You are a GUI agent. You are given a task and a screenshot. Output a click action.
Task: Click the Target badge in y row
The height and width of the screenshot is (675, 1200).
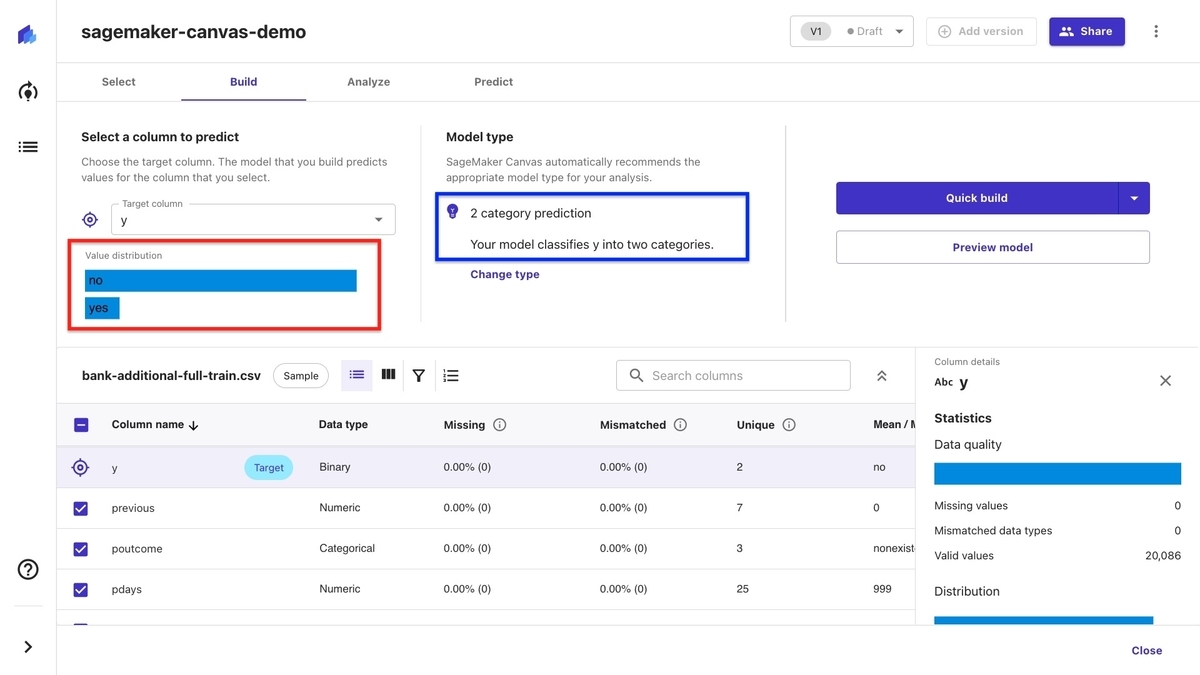click(269, 467)
